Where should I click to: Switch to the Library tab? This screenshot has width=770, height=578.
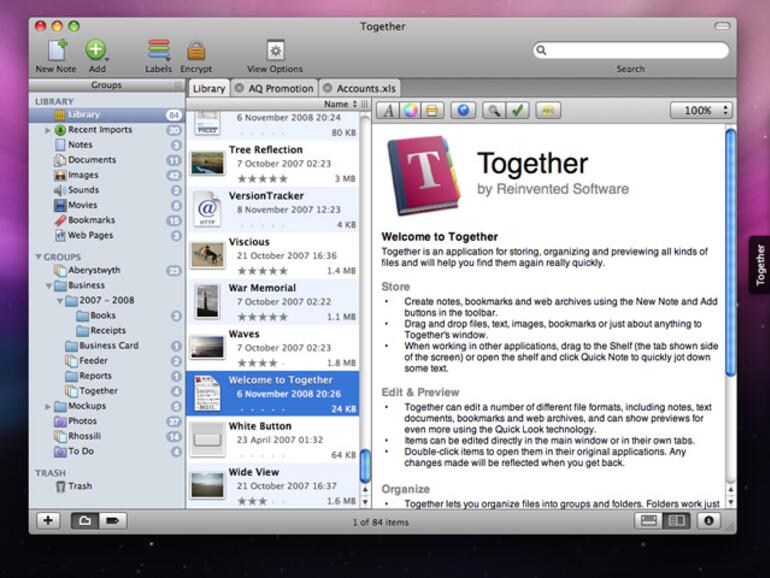(209, 88)
